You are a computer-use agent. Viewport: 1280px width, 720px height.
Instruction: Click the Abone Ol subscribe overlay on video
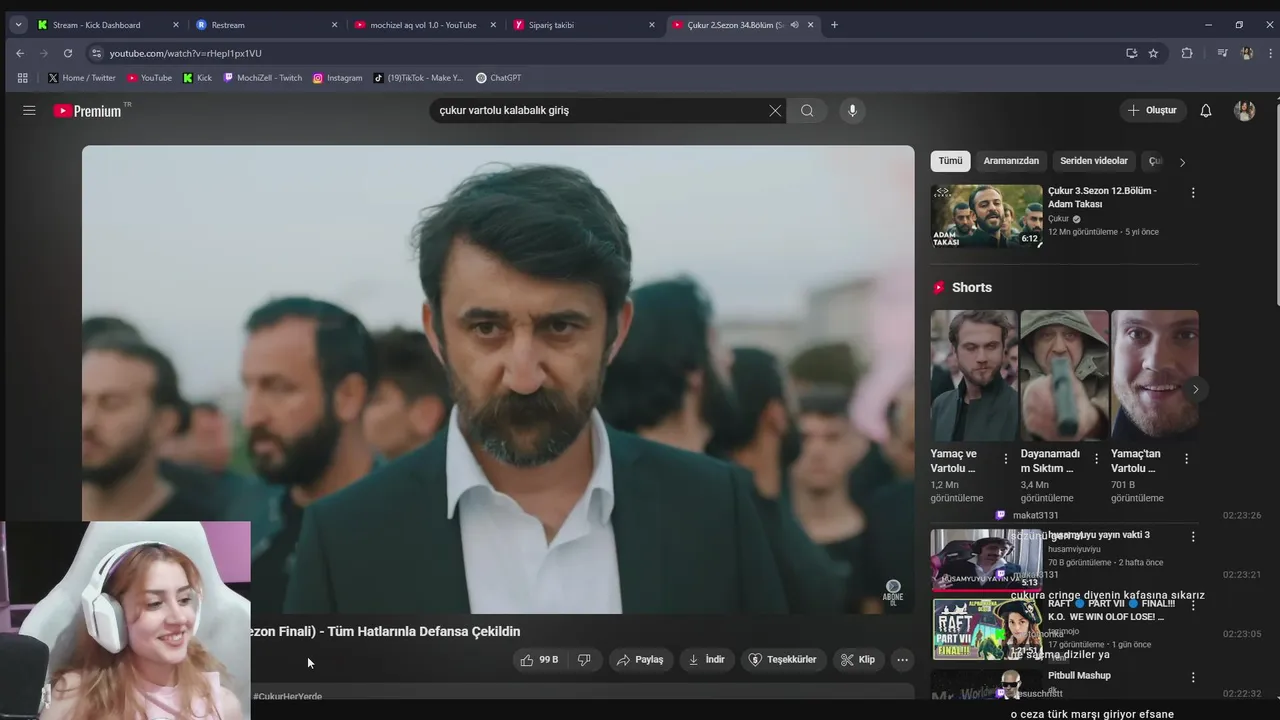click(x=893, y=592)
